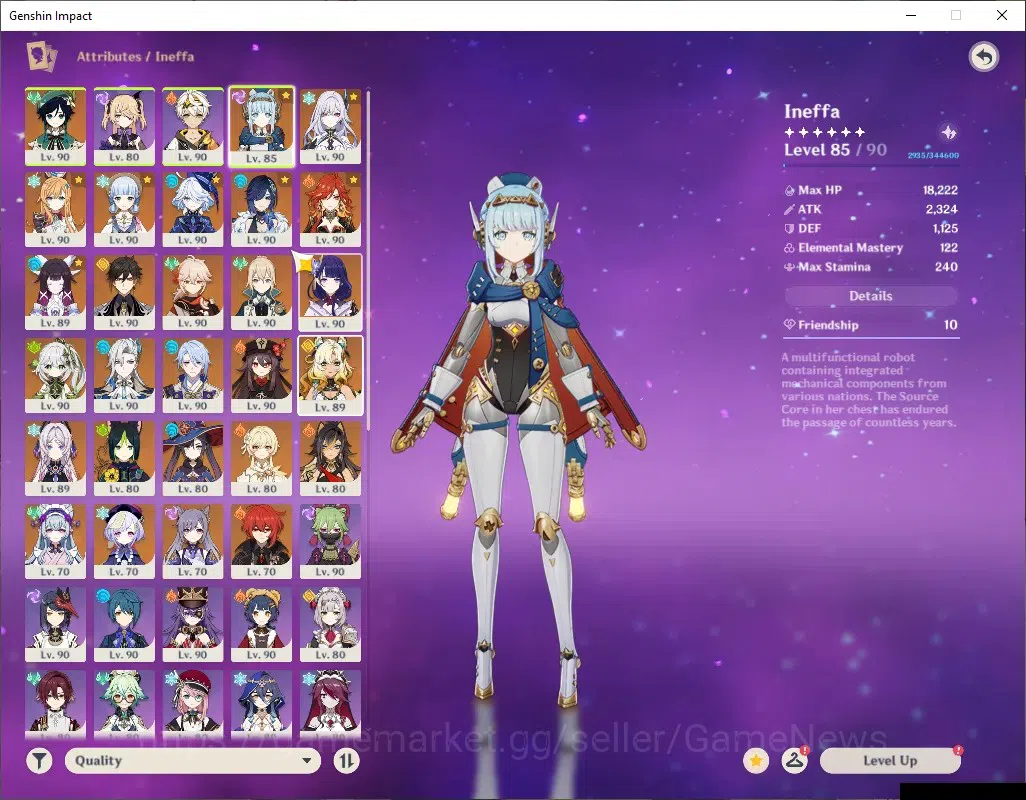Select Kujou Sara's Lv. 90 portrait

coord(56,625)
